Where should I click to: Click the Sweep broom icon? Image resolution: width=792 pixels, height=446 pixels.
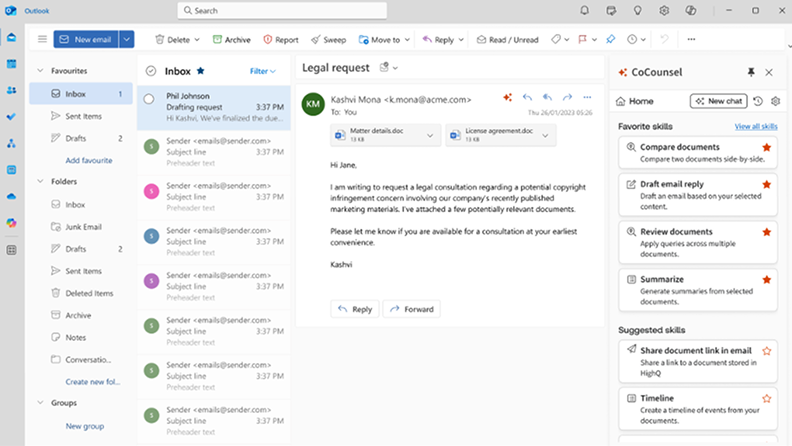316,40
